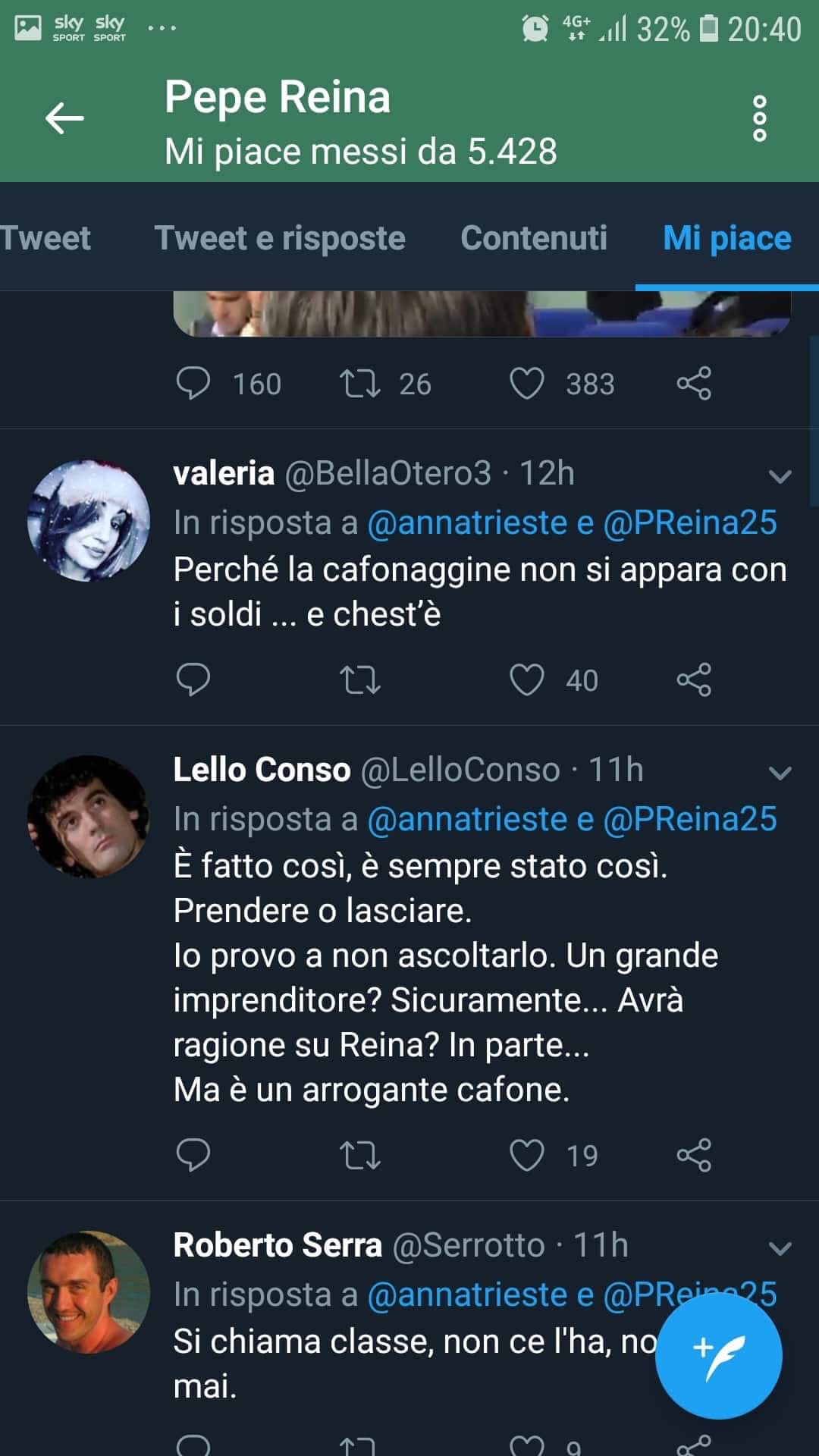The height and width of the screenshot is (1456, 819).
Task: Open chevron menu on Roberto Serra's tweet
Action: [x=780, y=1248]
